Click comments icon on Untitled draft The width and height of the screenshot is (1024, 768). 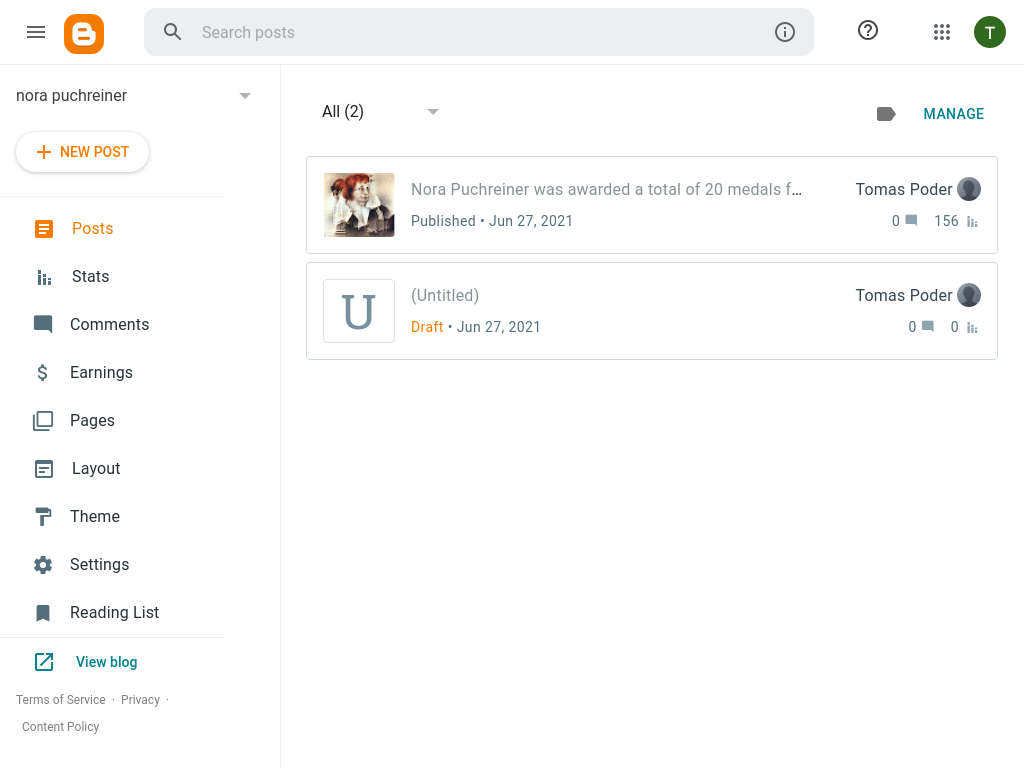coord(928,327)
